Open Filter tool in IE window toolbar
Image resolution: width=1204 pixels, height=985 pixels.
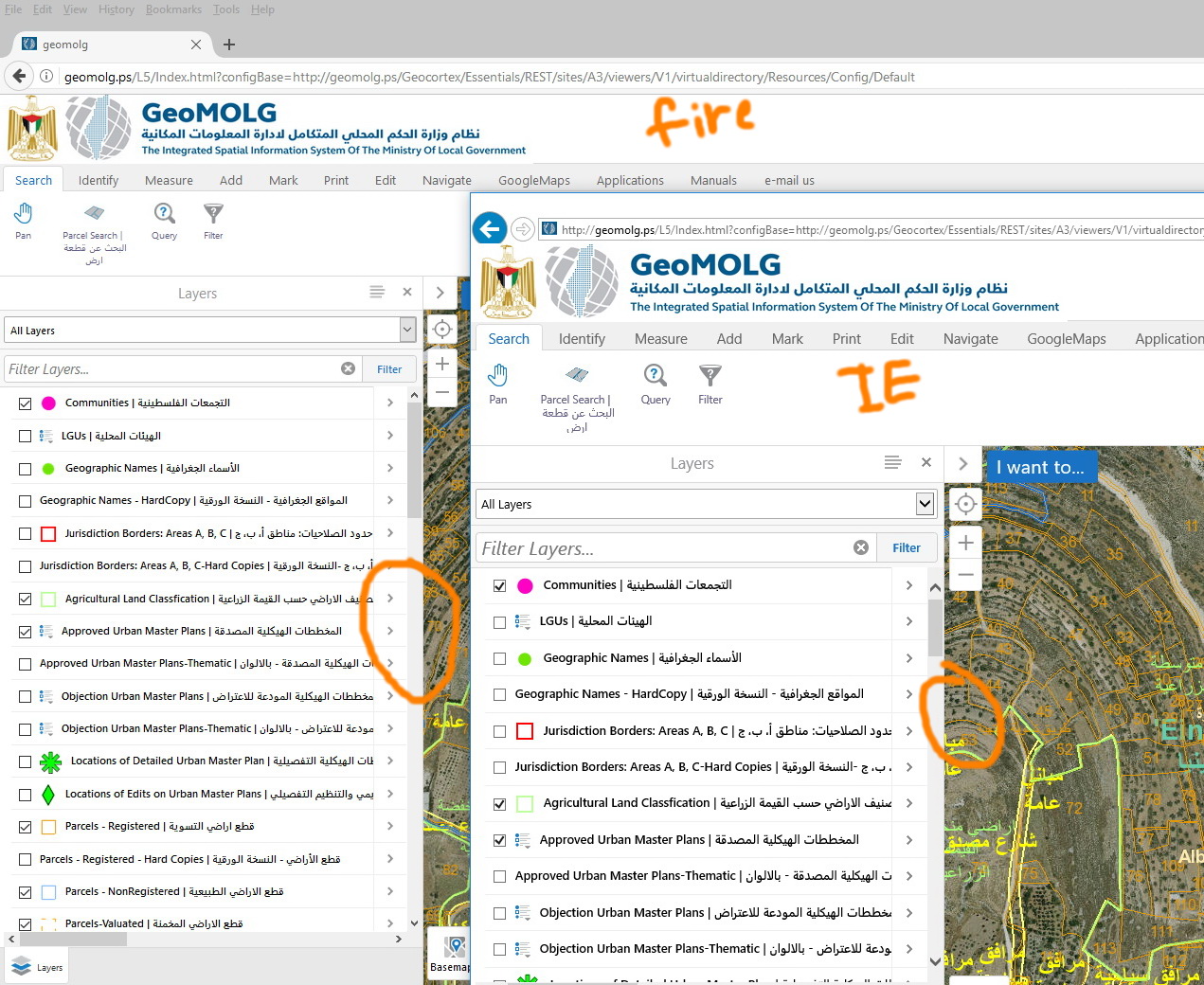pyautogui.click(x=710, y=384)
